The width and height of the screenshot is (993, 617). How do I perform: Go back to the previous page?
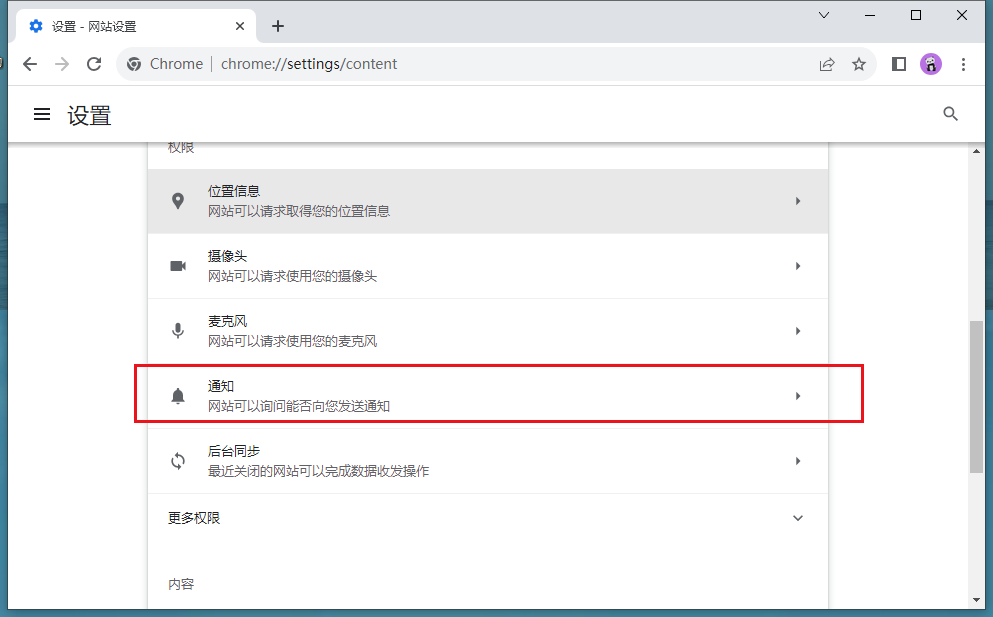coord(30,64)
